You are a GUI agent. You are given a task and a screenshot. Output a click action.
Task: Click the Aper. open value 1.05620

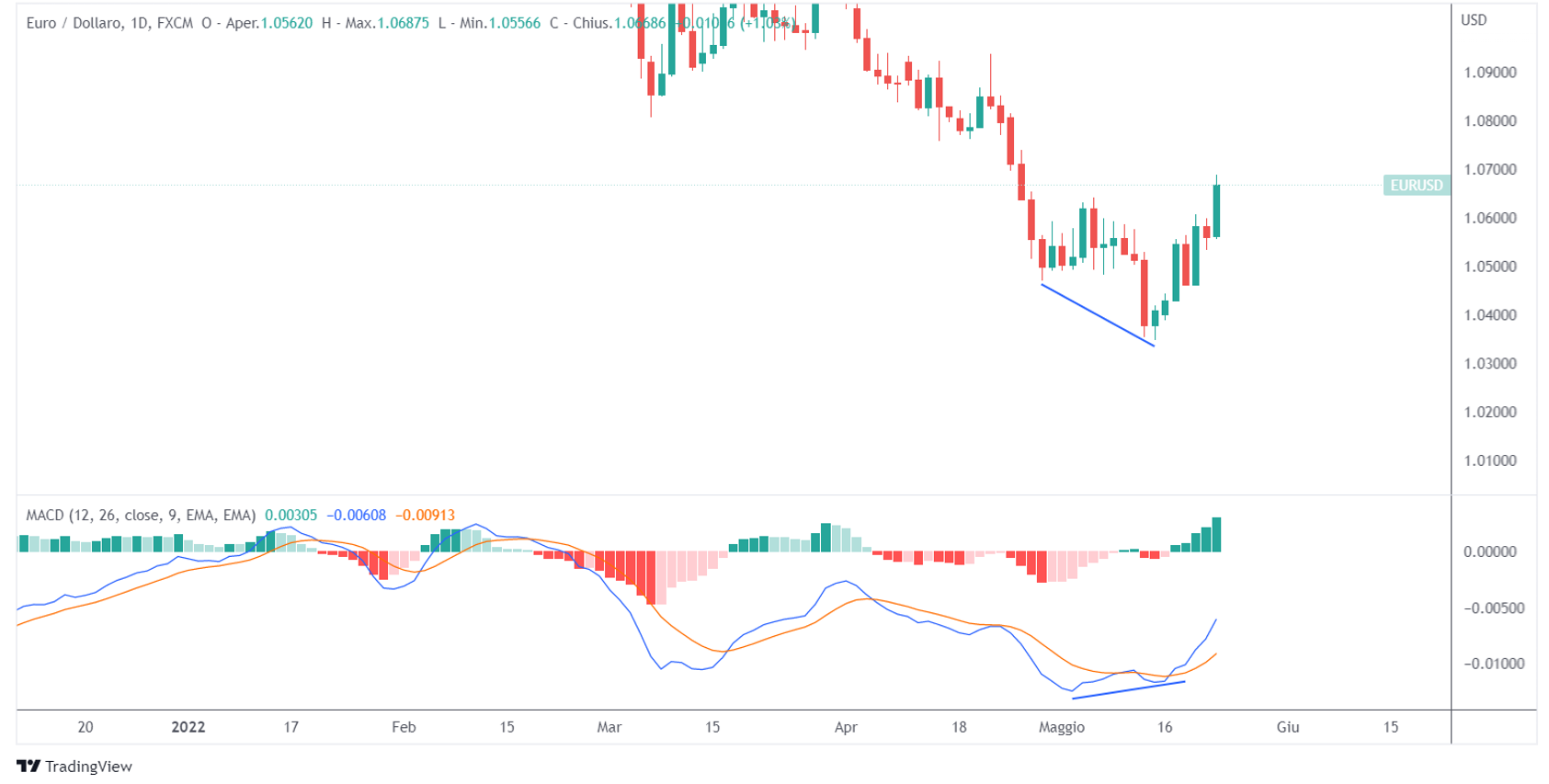click(x=287, y=23)
